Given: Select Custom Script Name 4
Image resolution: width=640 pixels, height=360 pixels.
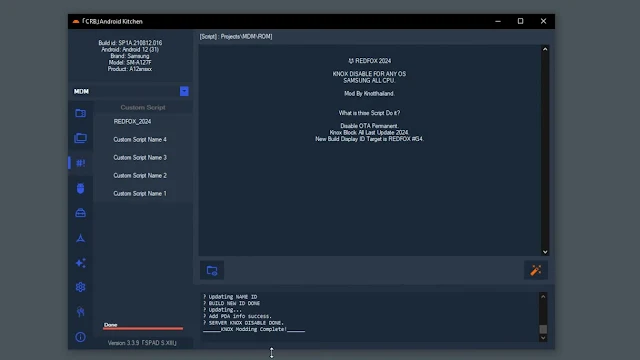Looking at the screenshot, I should 140,140.
